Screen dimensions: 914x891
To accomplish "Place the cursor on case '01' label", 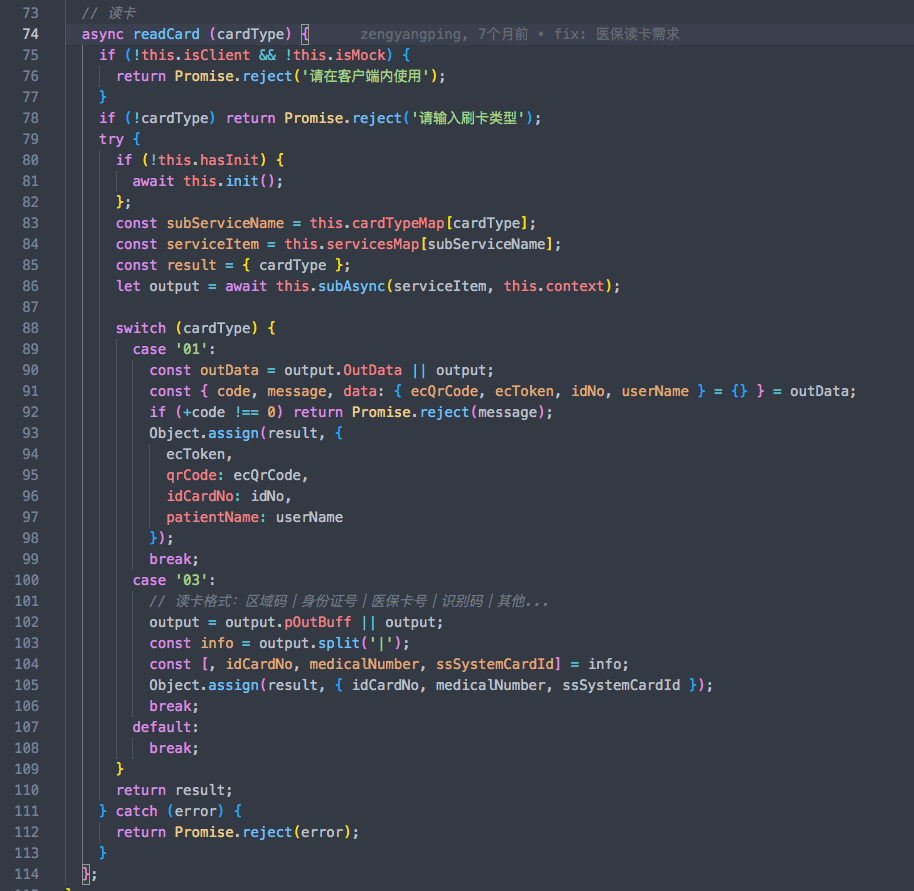I will pos(174,349).
